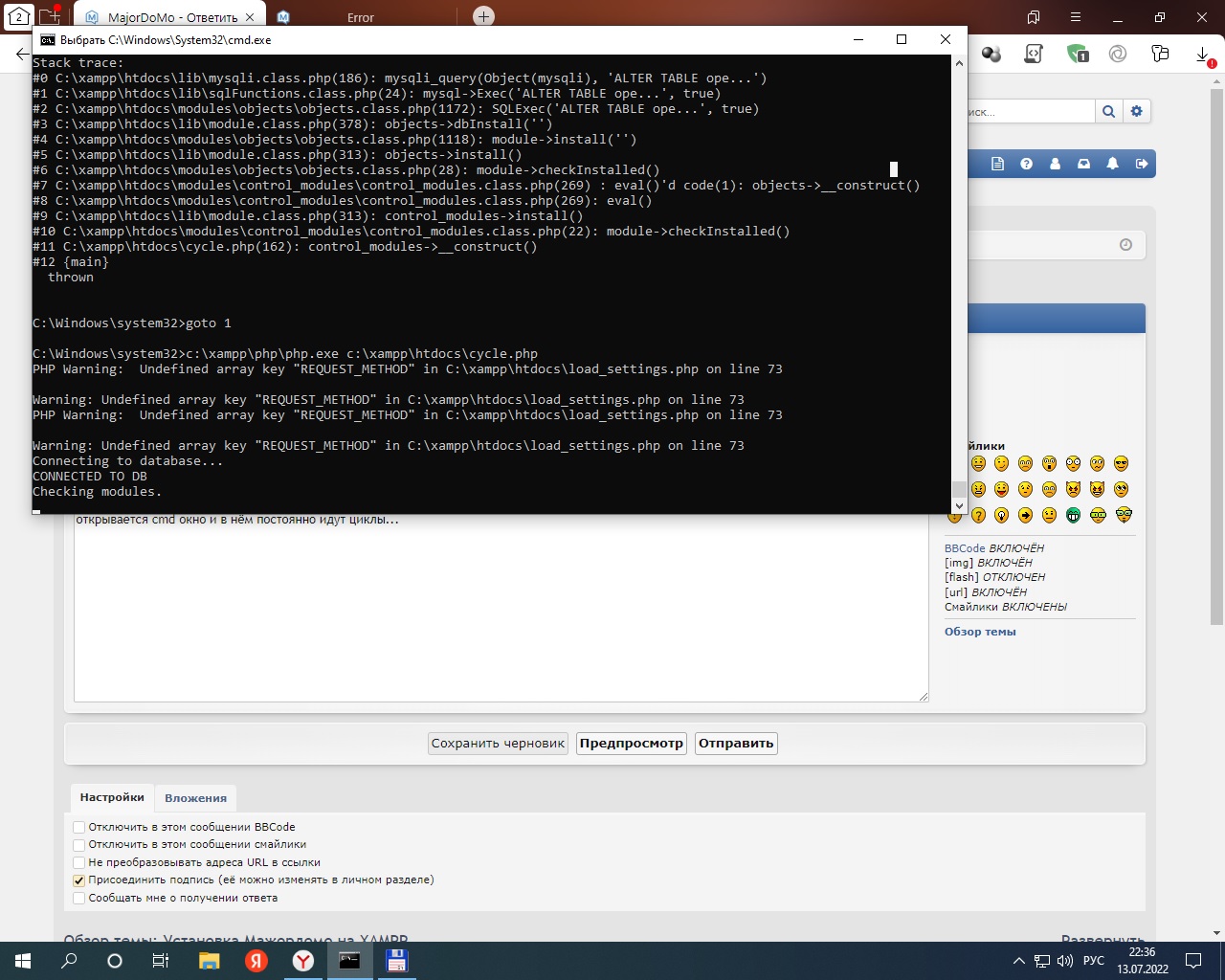Click the cmd window vertical scrollbar thumb
This screenshot has height=980, width=1225.
(959, 489)
